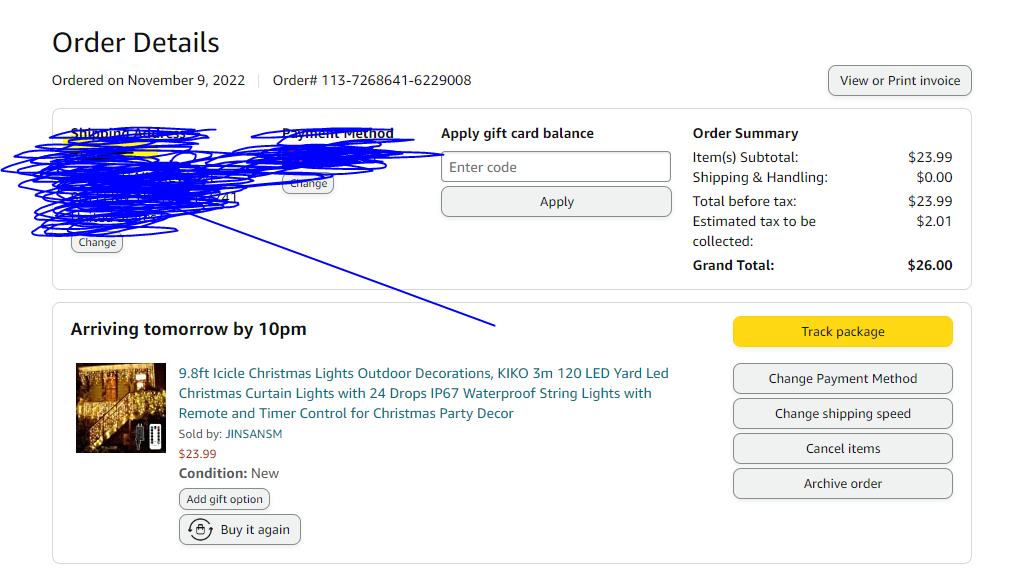The height and width of the screenshot is (586, 1023).
Task: Click View or Print invoice button
Action: [x=900, y=80]
